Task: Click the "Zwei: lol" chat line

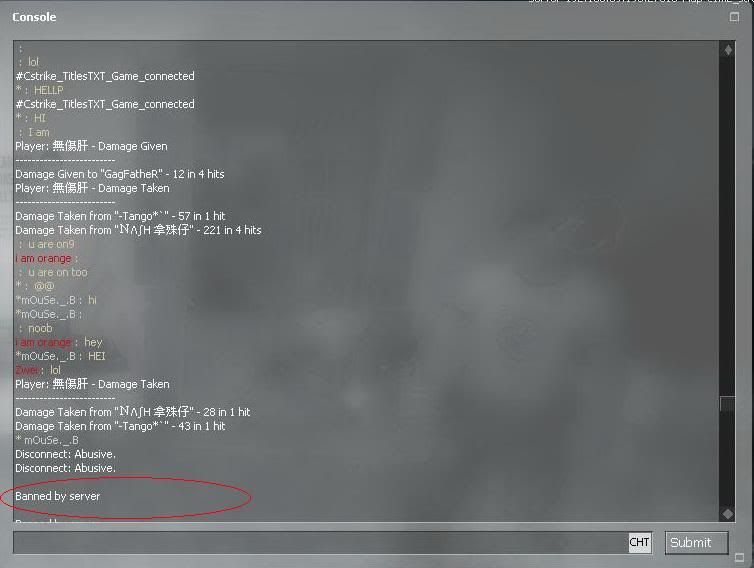Action: point(38,370)
